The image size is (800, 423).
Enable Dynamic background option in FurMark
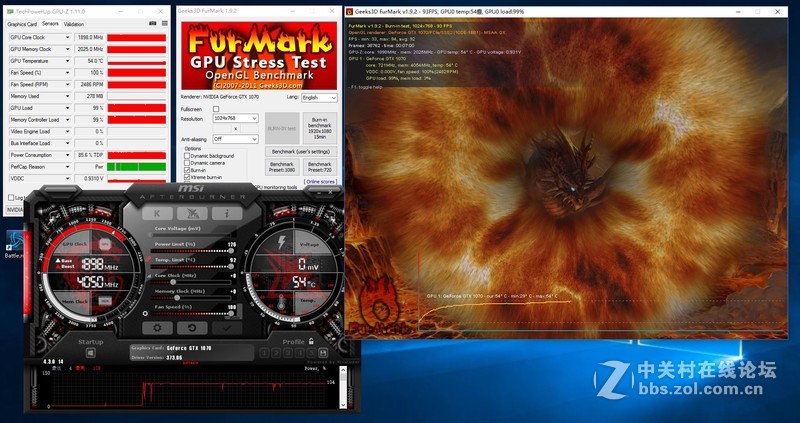(187, 156)
